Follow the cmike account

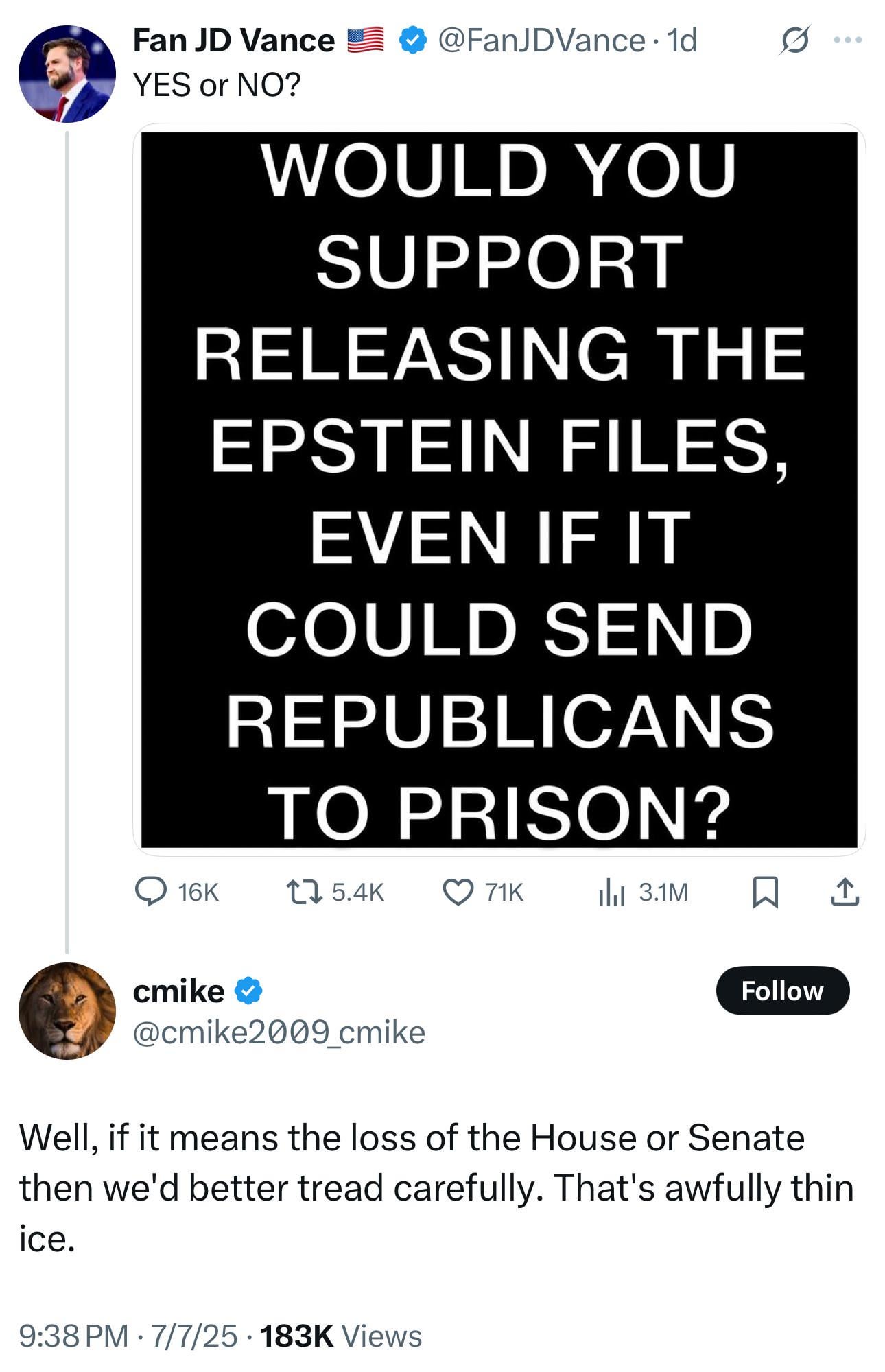point(782,991)
